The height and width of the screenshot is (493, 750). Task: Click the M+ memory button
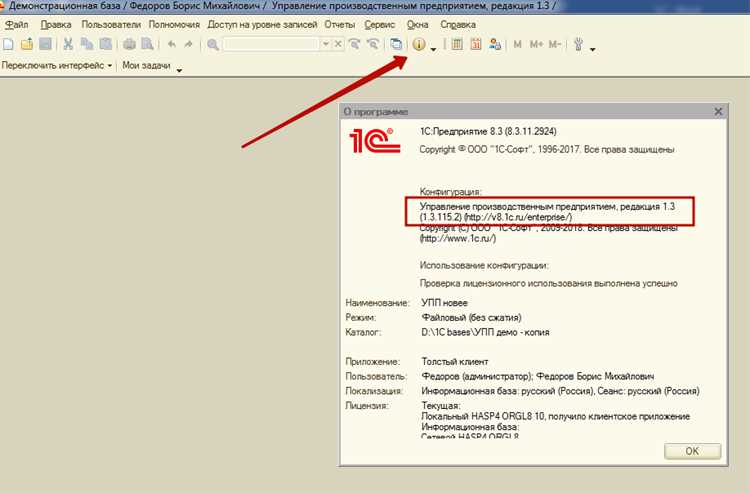536,44
